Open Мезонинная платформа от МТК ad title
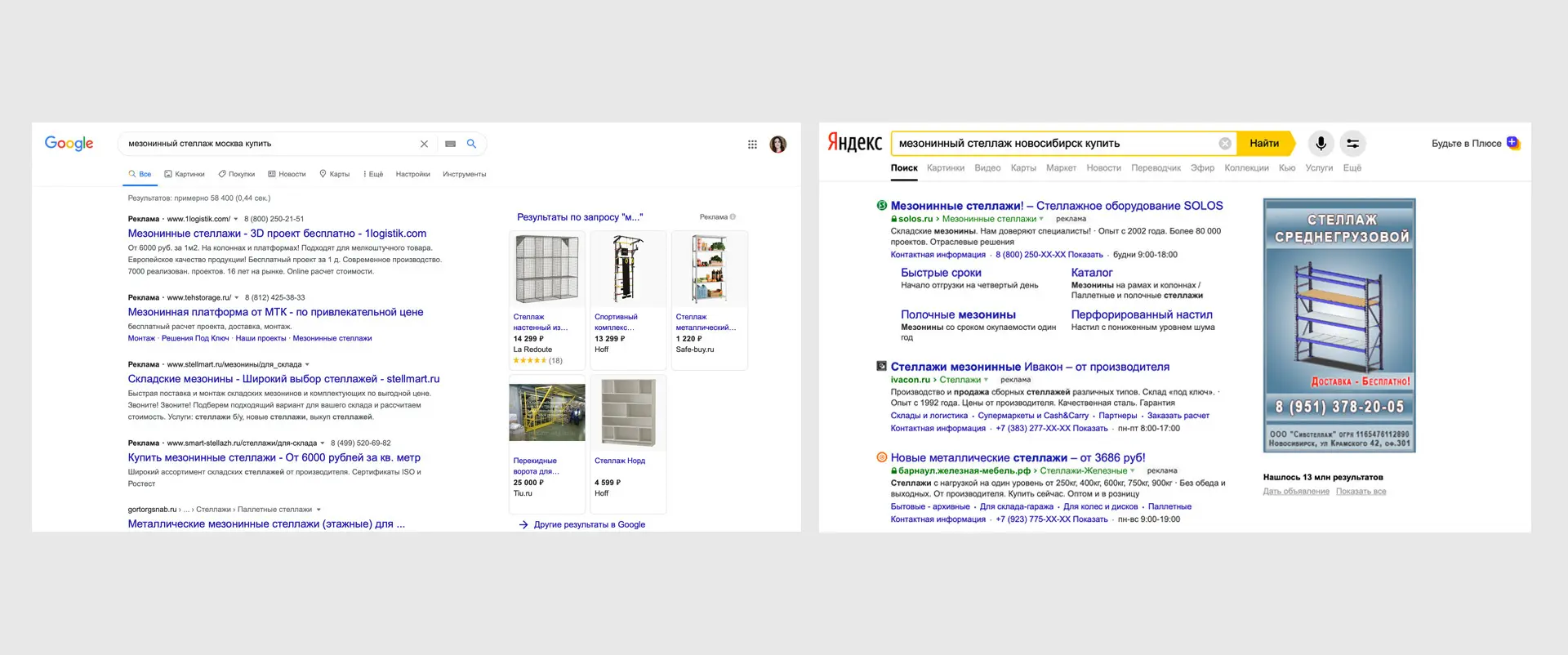The width and height of the screenshot is (1568, 655). click(275, 312)
